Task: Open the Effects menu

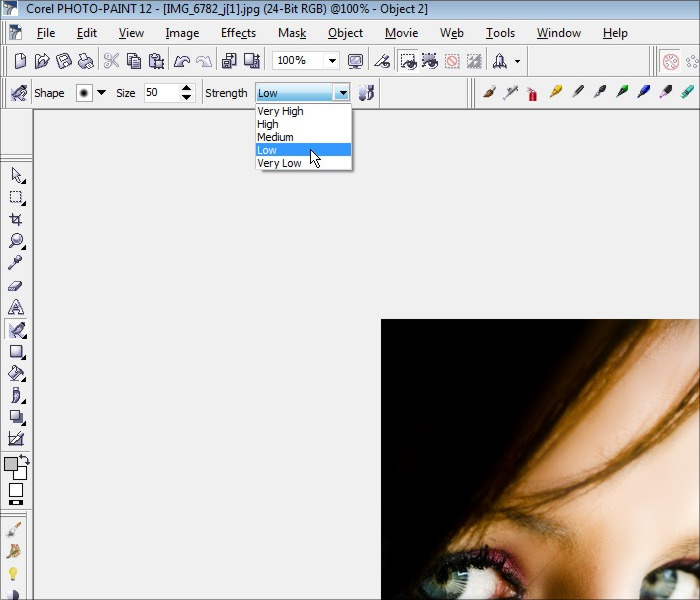Action: coord(238,33)
